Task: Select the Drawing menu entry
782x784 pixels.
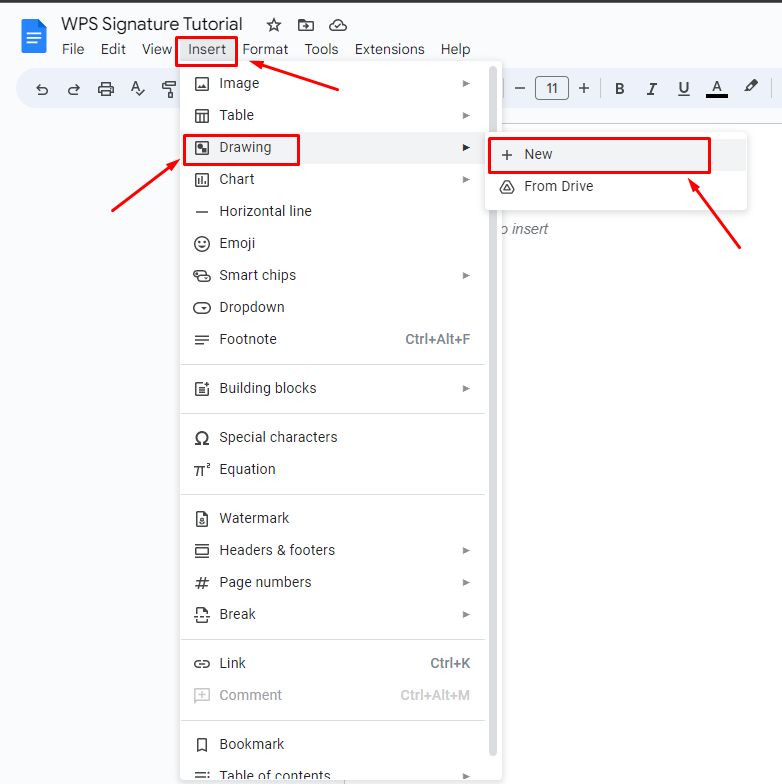Action: pyautogui.click(x=333, y=148)
